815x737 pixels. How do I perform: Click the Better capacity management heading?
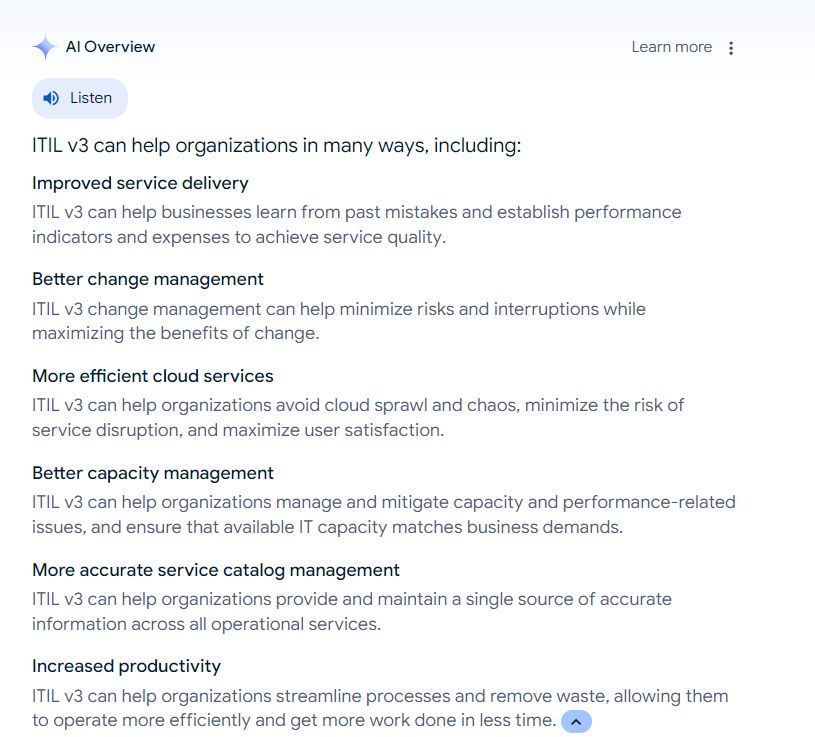(152, 473)
